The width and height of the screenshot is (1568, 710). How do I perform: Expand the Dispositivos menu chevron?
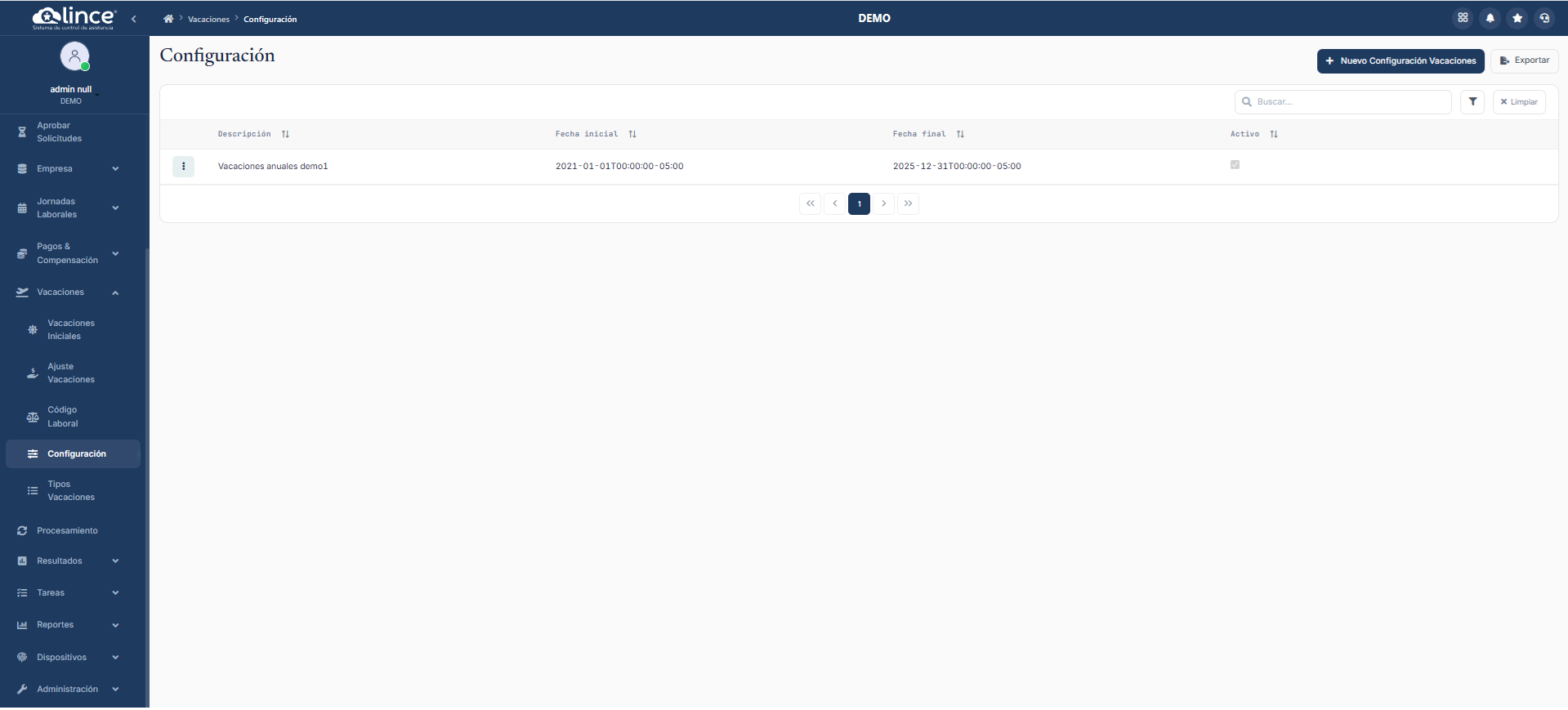point(115,658)
